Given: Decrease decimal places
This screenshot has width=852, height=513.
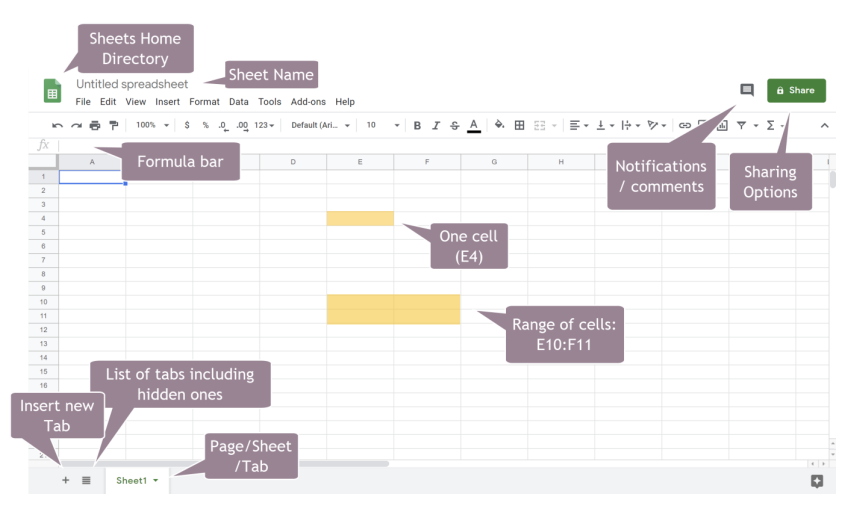Looking at the screenshot, I should 223,126.
